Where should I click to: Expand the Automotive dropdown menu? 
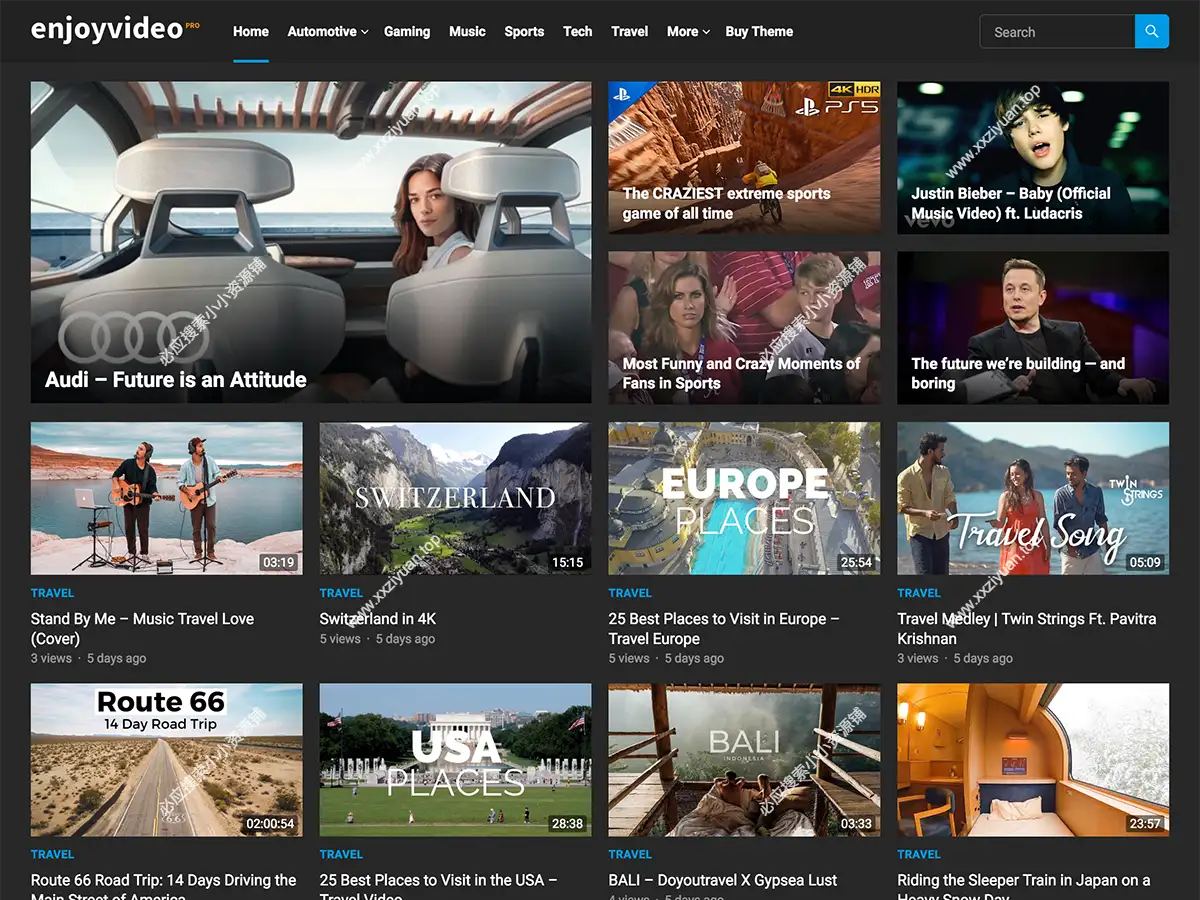(327, 32)
